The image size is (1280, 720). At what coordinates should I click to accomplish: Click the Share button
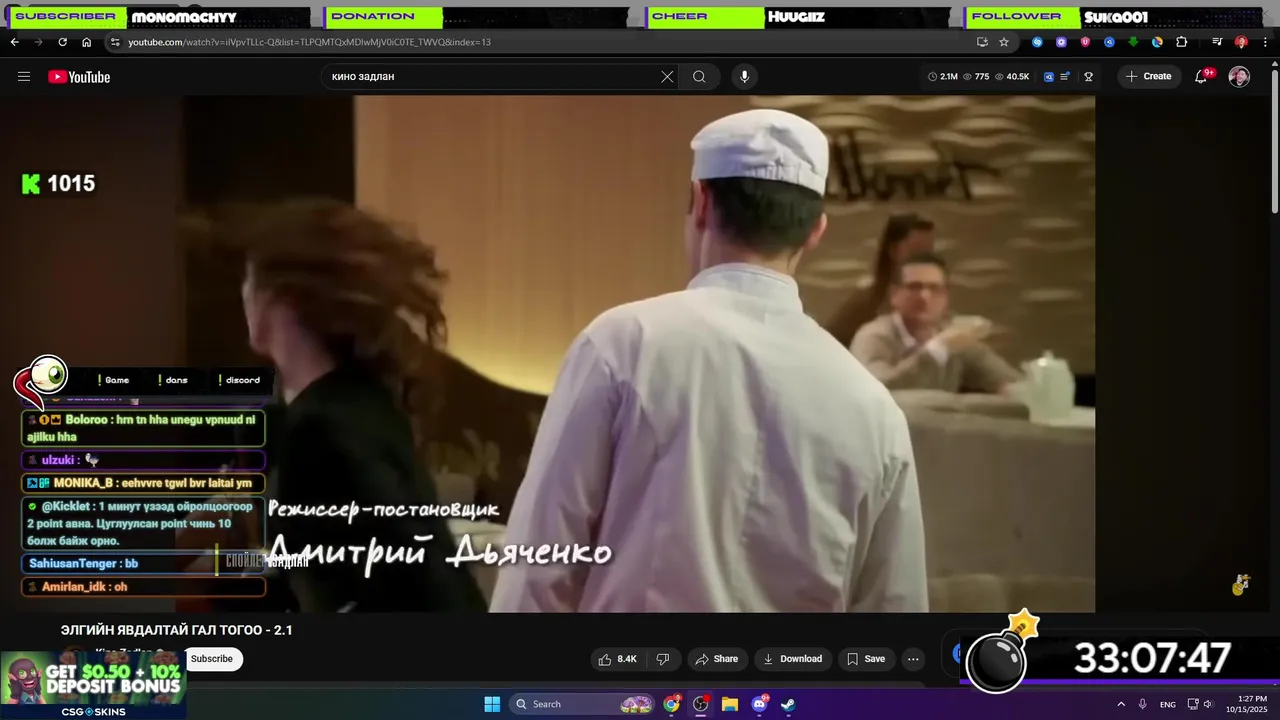716,659
